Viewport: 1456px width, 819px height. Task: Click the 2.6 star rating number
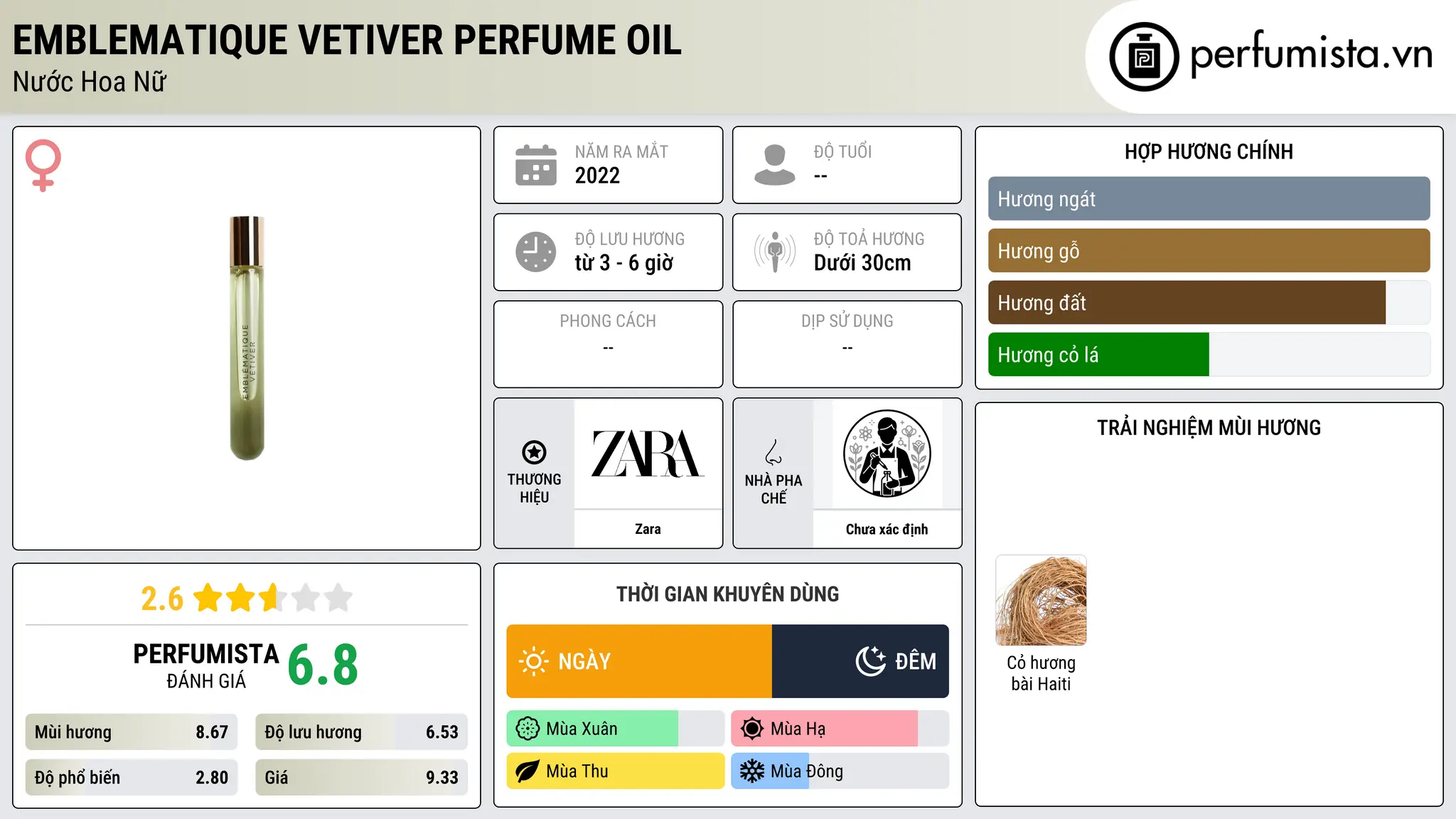[x=162, y=599]
